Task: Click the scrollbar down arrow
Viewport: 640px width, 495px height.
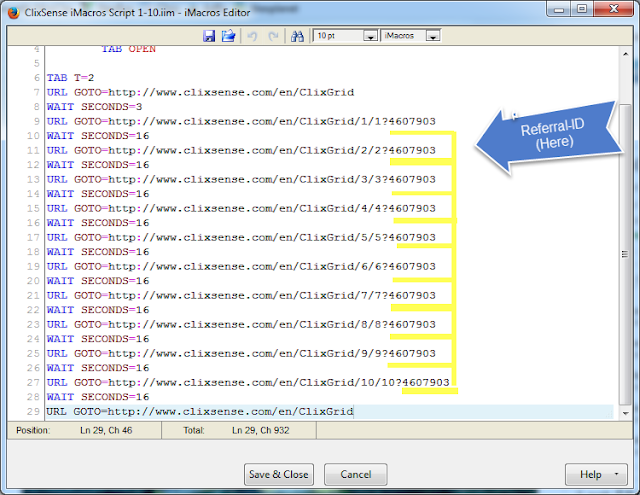Action: tap(626, 413)
